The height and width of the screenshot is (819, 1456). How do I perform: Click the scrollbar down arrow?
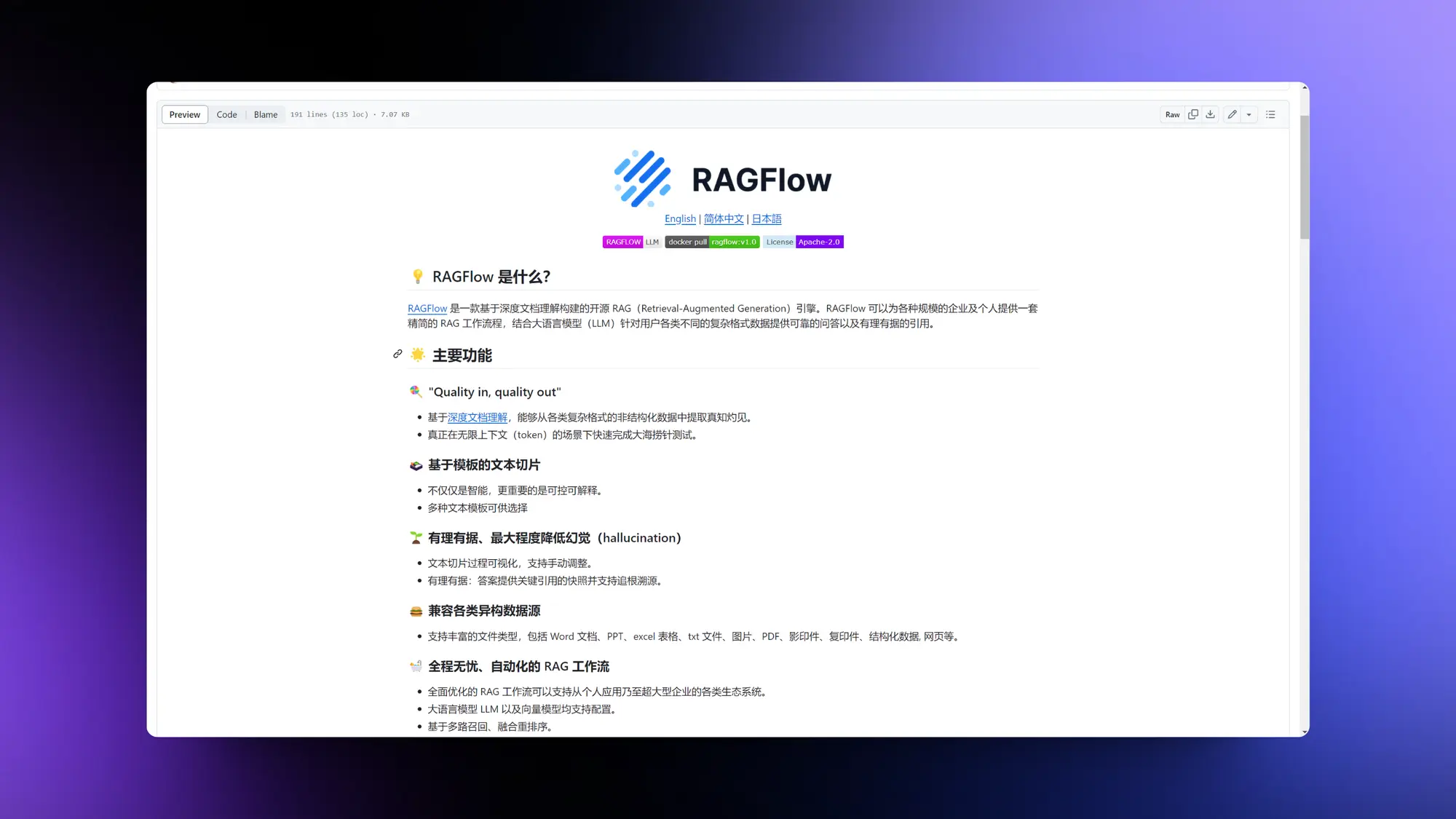tap(1305, 731)
